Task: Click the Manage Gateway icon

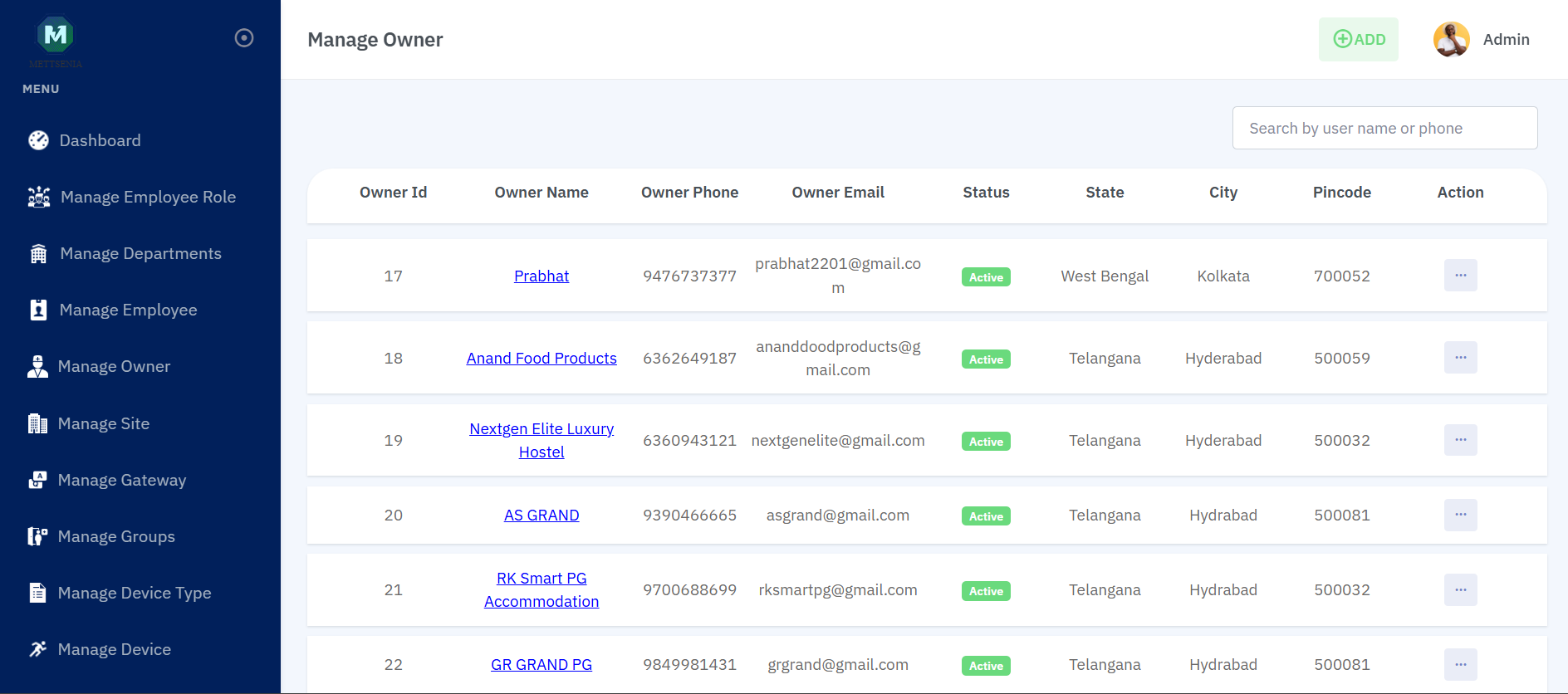Action: [x=38, y=481]
